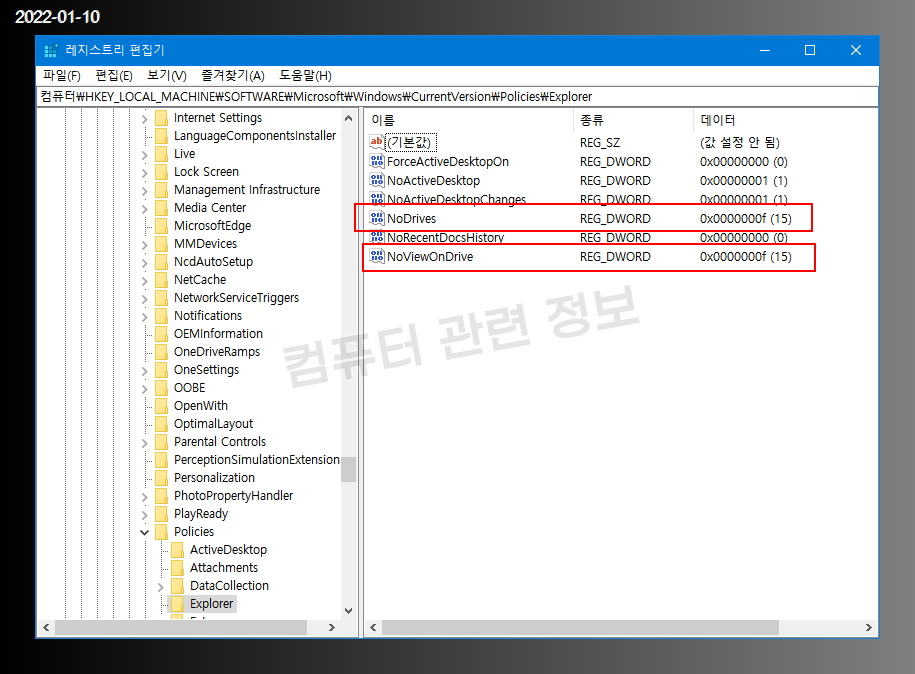Click the tree pane scroll up arrow
This screenshot has height=674, width=915.
point(348,118)
